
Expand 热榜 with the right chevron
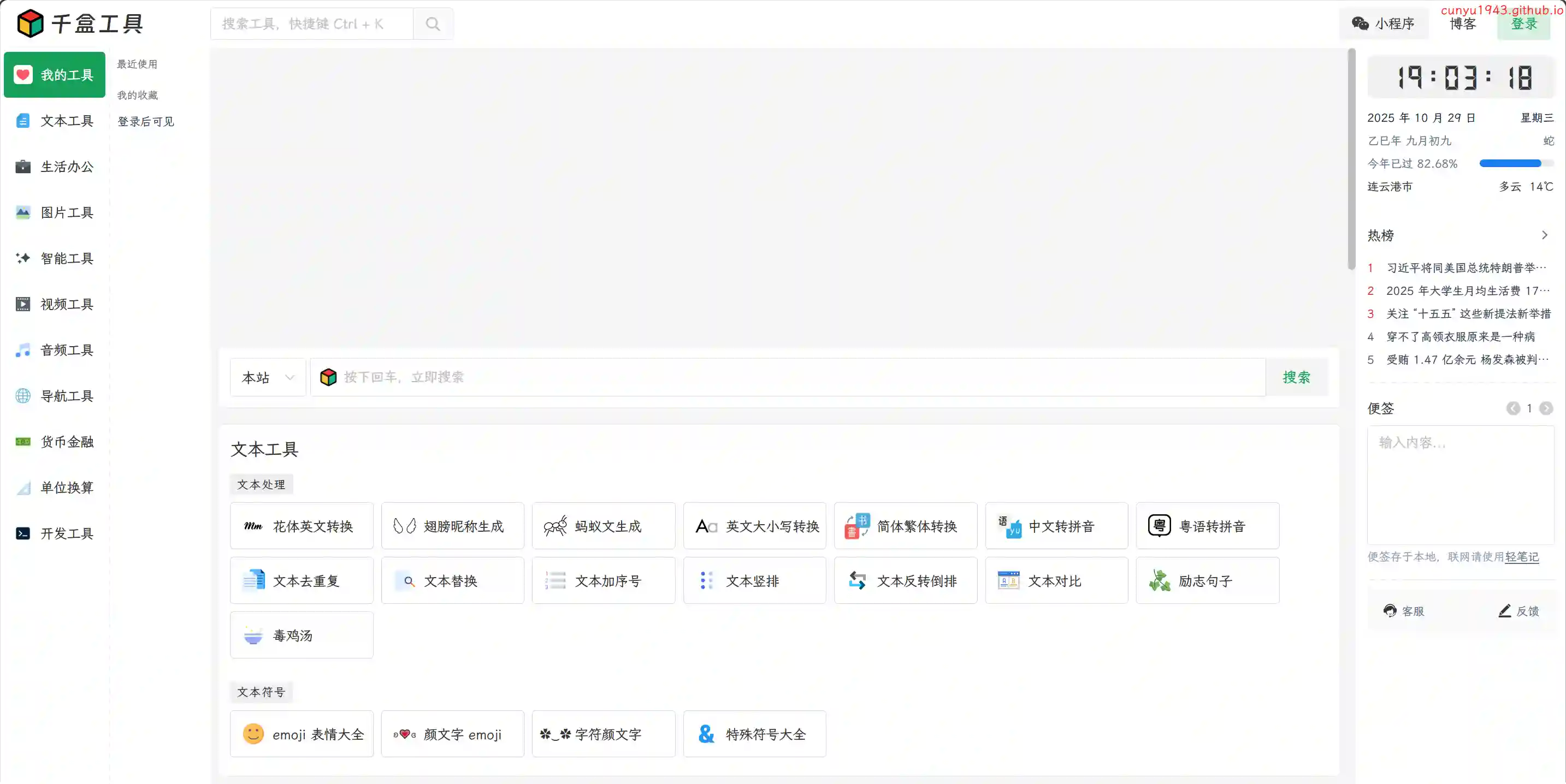point(1545,235)
